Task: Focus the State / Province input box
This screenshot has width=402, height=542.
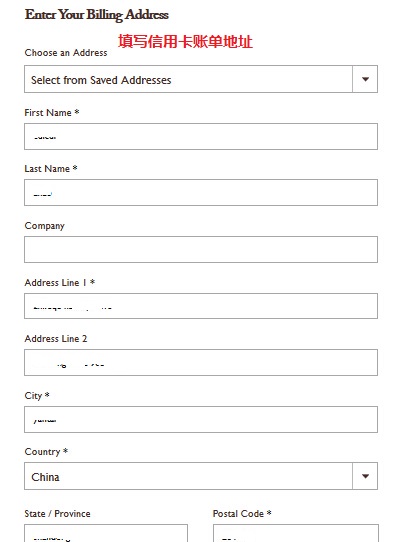Action: click(106, 533)
